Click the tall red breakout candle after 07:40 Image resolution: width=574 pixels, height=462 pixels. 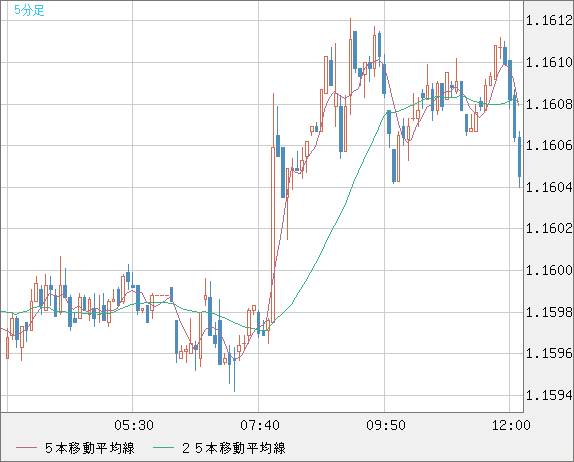(x=273, y=209)
